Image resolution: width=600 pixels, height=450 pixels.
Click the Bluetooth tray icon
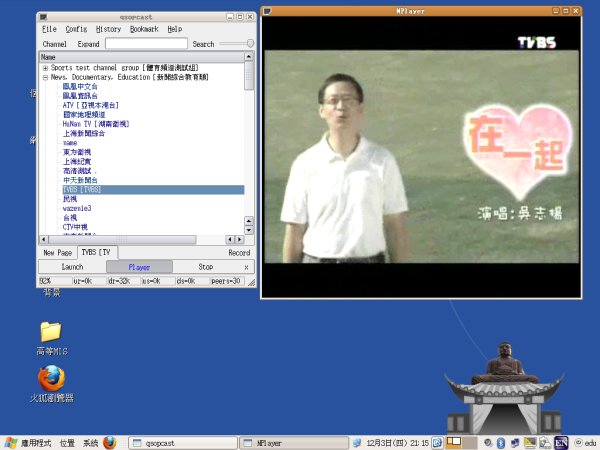[501, 442]
